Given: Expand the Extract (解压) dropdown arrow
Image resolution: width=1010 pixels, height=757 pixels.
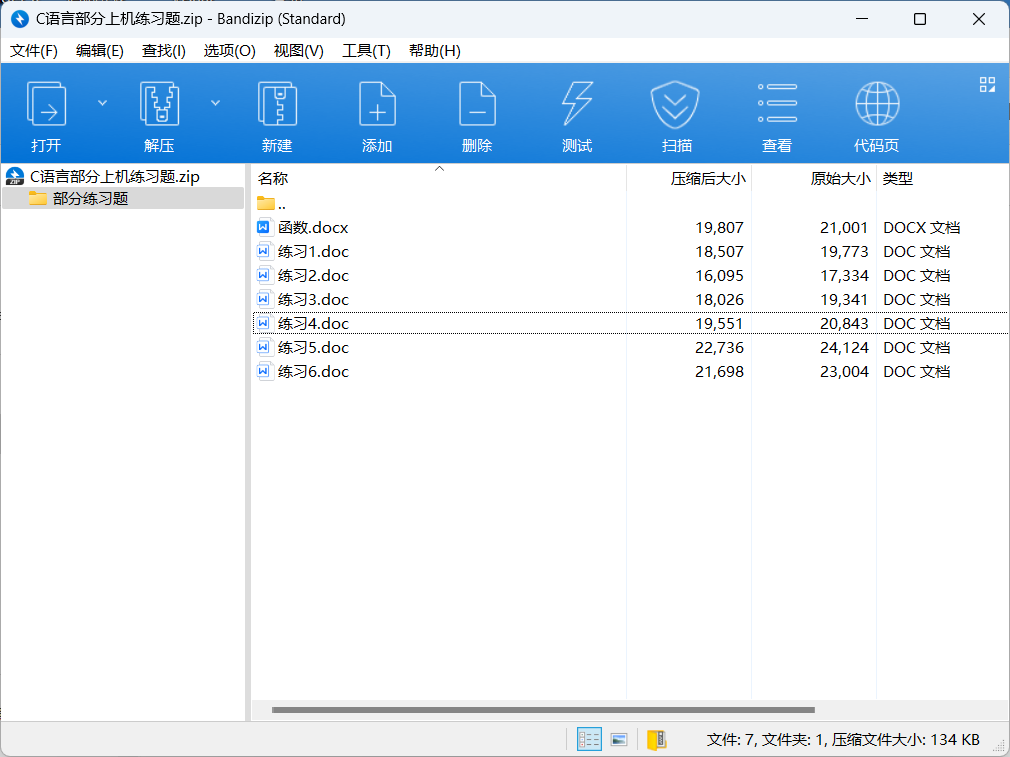Looking at the screenshot, I should coord(215,103).
